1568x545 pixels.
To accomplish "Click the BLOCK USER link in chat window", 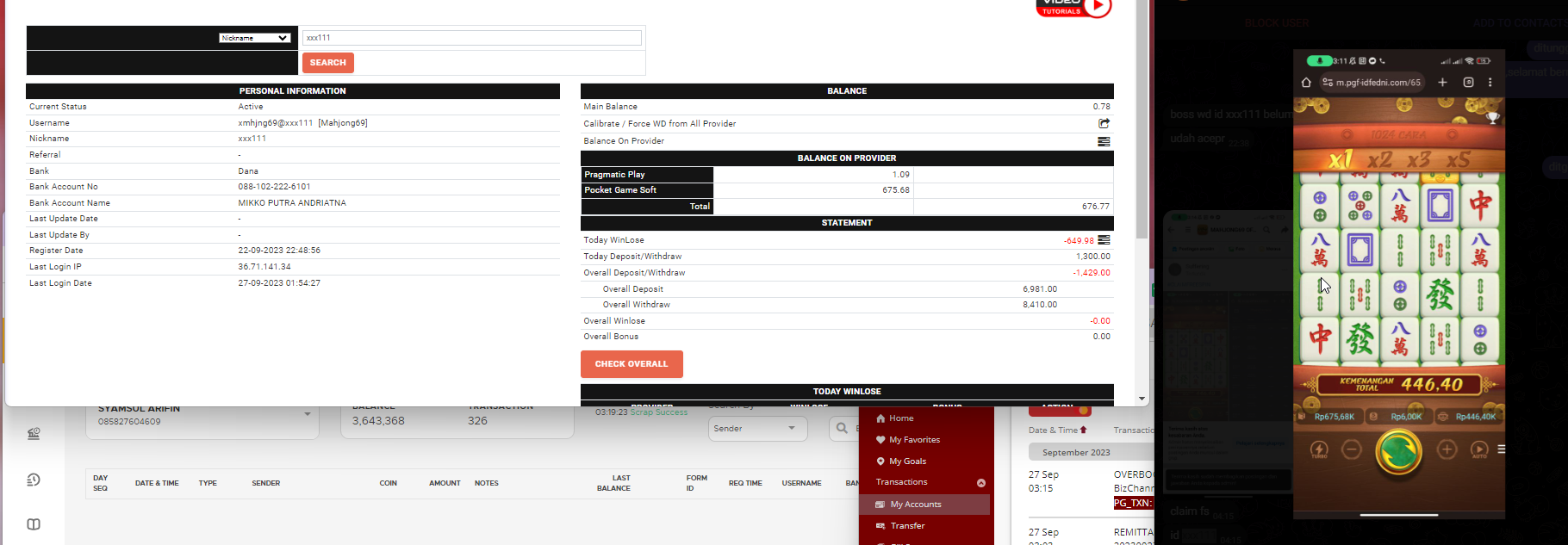I will click(1277, 23).
